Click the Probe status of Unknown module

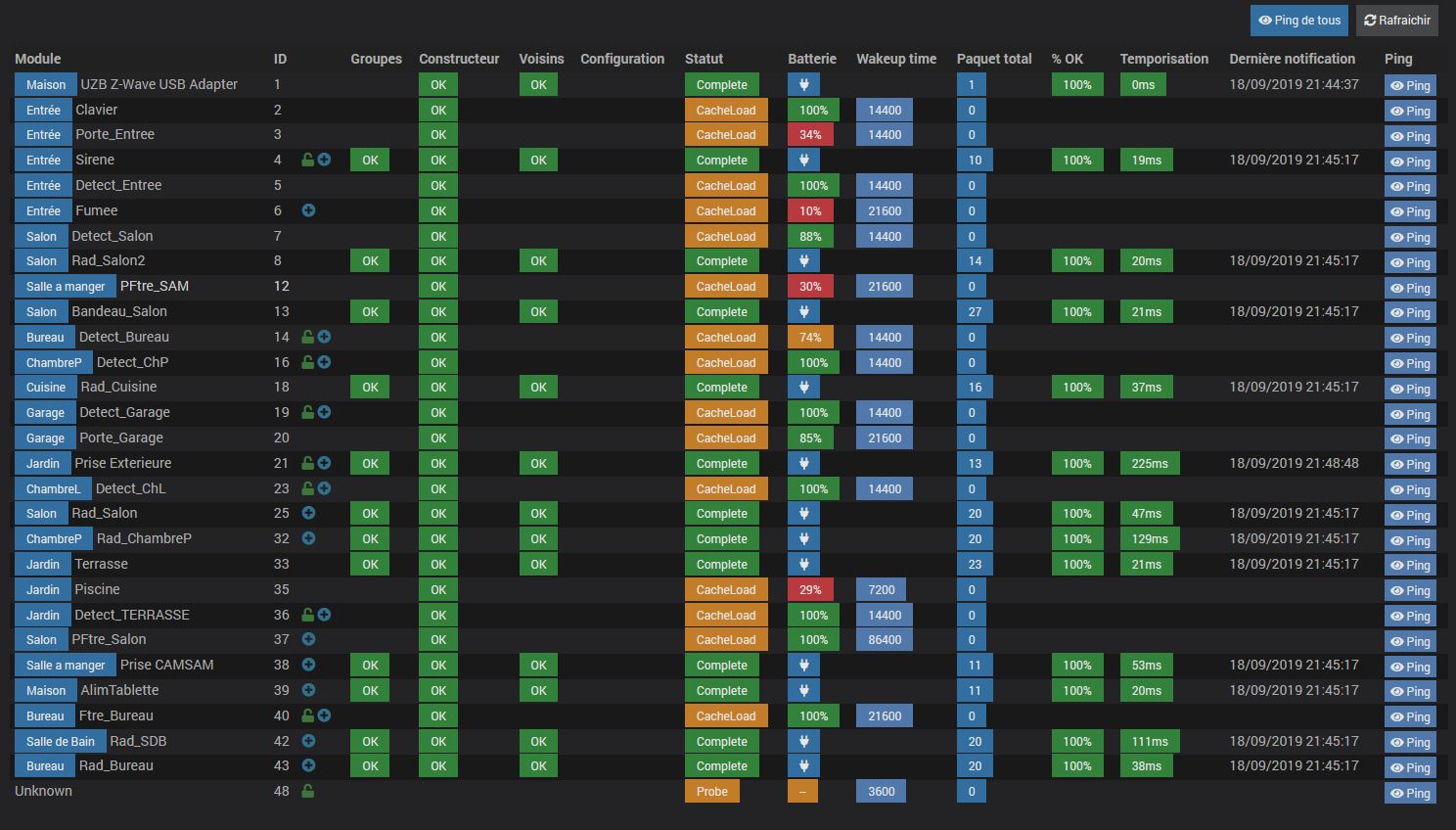pos(712,792)
